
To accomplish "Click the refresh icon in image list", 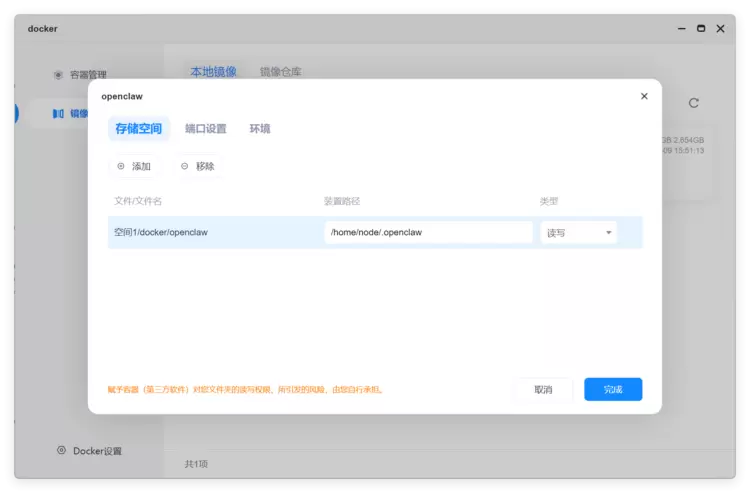I will pyautogui.click(x=694, y=103).
